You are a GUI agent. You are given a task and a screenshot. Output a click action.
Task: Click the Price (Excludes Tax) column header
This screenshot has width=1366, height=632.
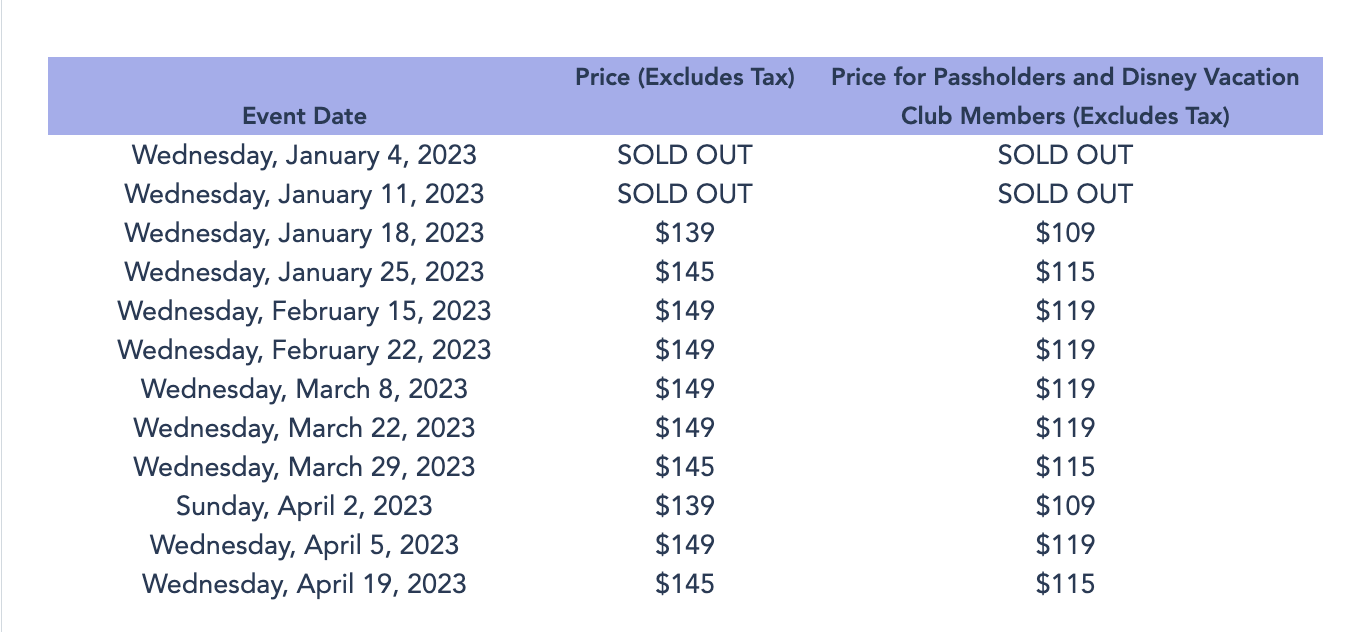tap(685, 77)
